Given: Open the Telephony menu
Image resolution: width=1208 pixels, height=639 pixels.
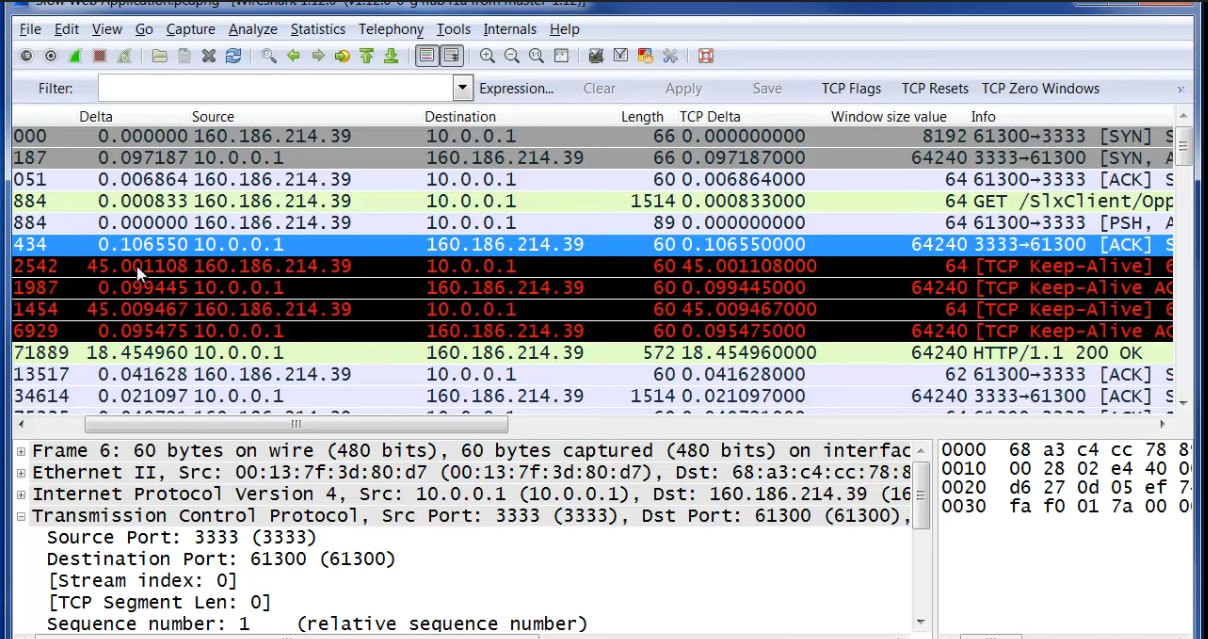Looking at the screenshot, I should point(391,29).
